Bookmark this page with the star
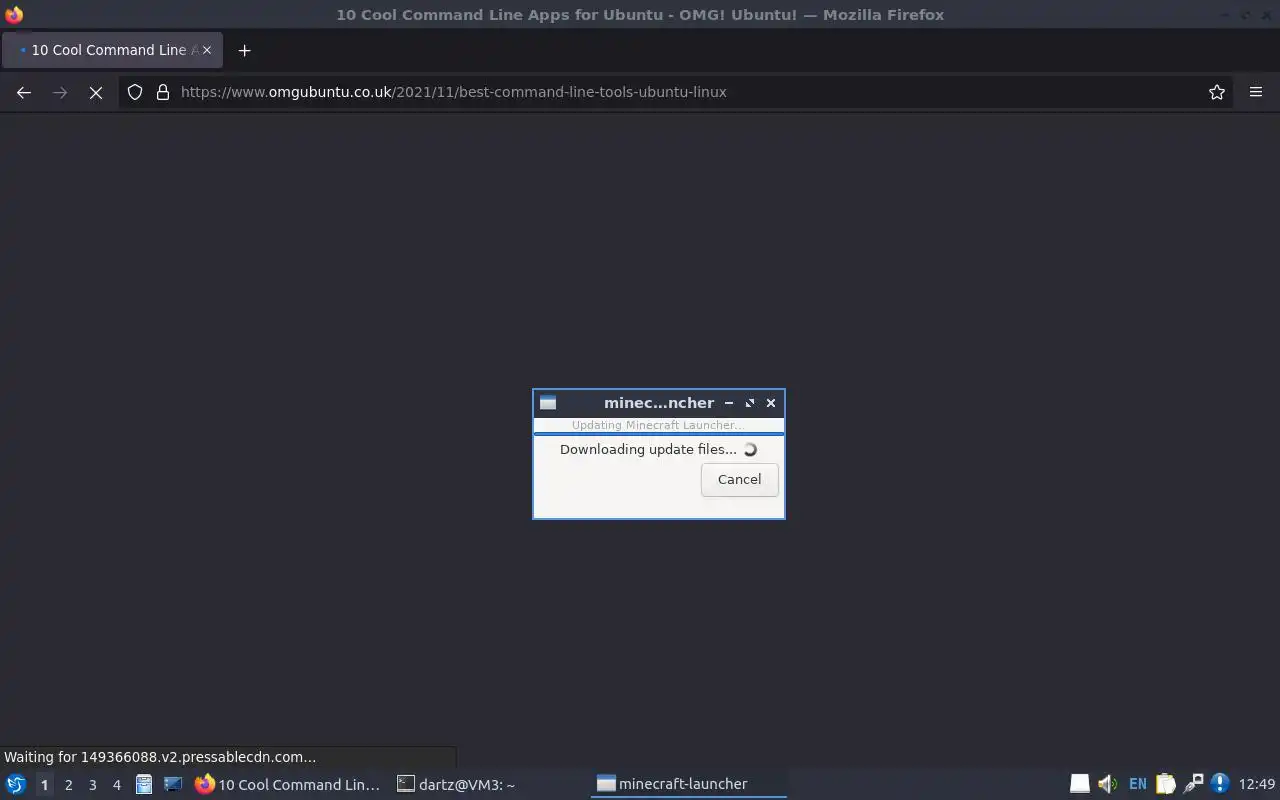Screen dimensions: 1280x800 click(x=1217, y=92)
